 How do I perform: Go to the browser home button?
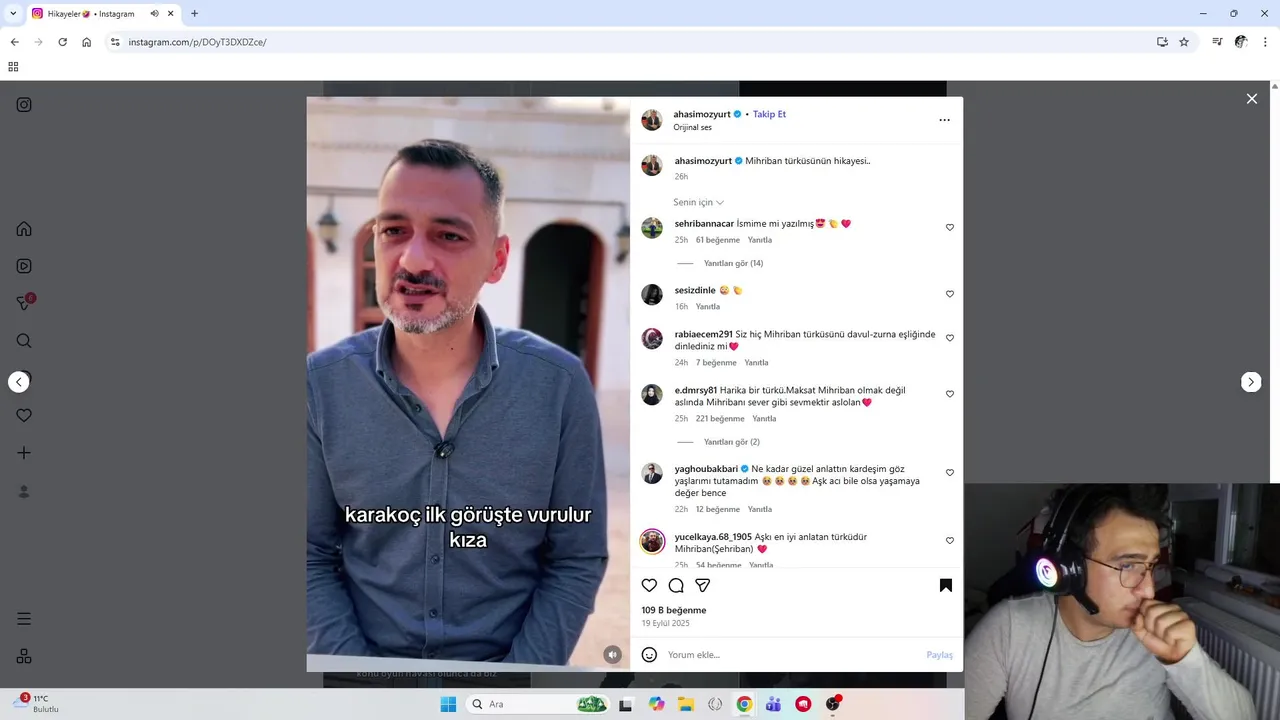[x=86, y=42]
